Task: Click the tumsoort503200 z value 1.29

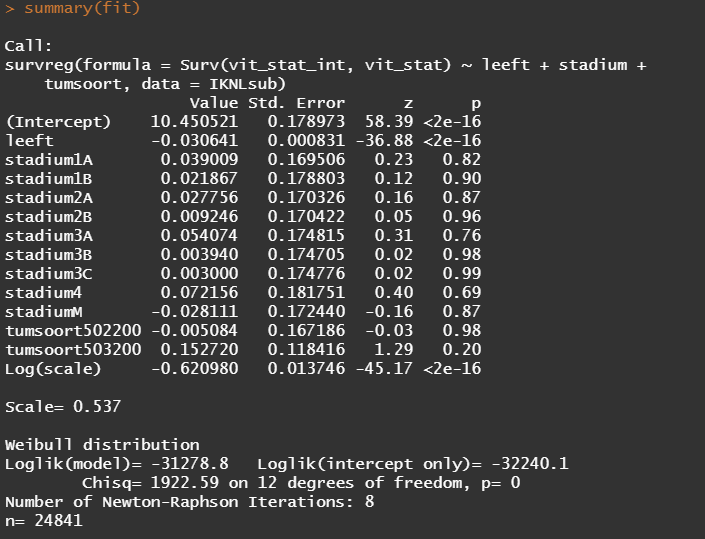Action: pyautogui.click(x=393, y=349)
